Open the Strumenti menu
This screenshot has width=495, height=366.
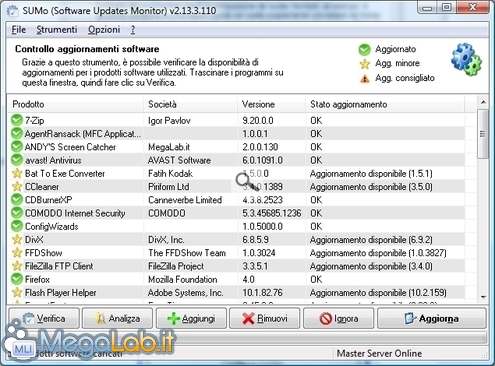(57, 30)
